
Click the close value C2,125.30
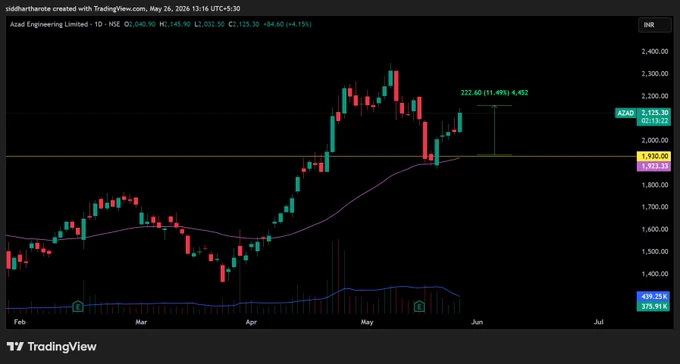[x=243, y=25]
